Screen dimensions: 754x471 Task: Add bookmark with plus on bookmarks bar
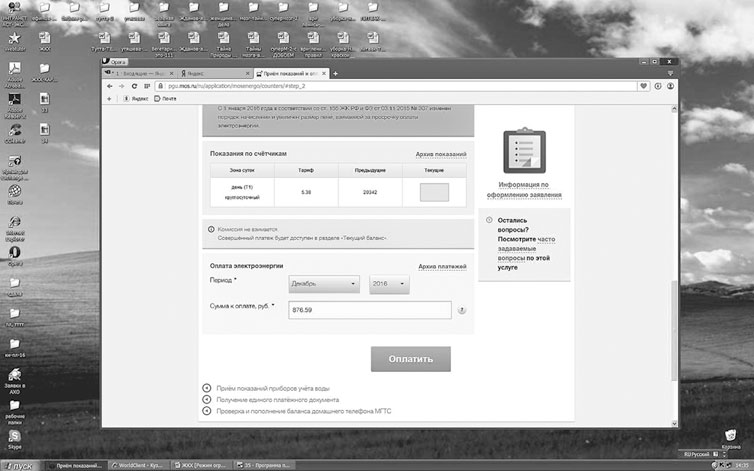pyautogui.click(x=109, y=99)
